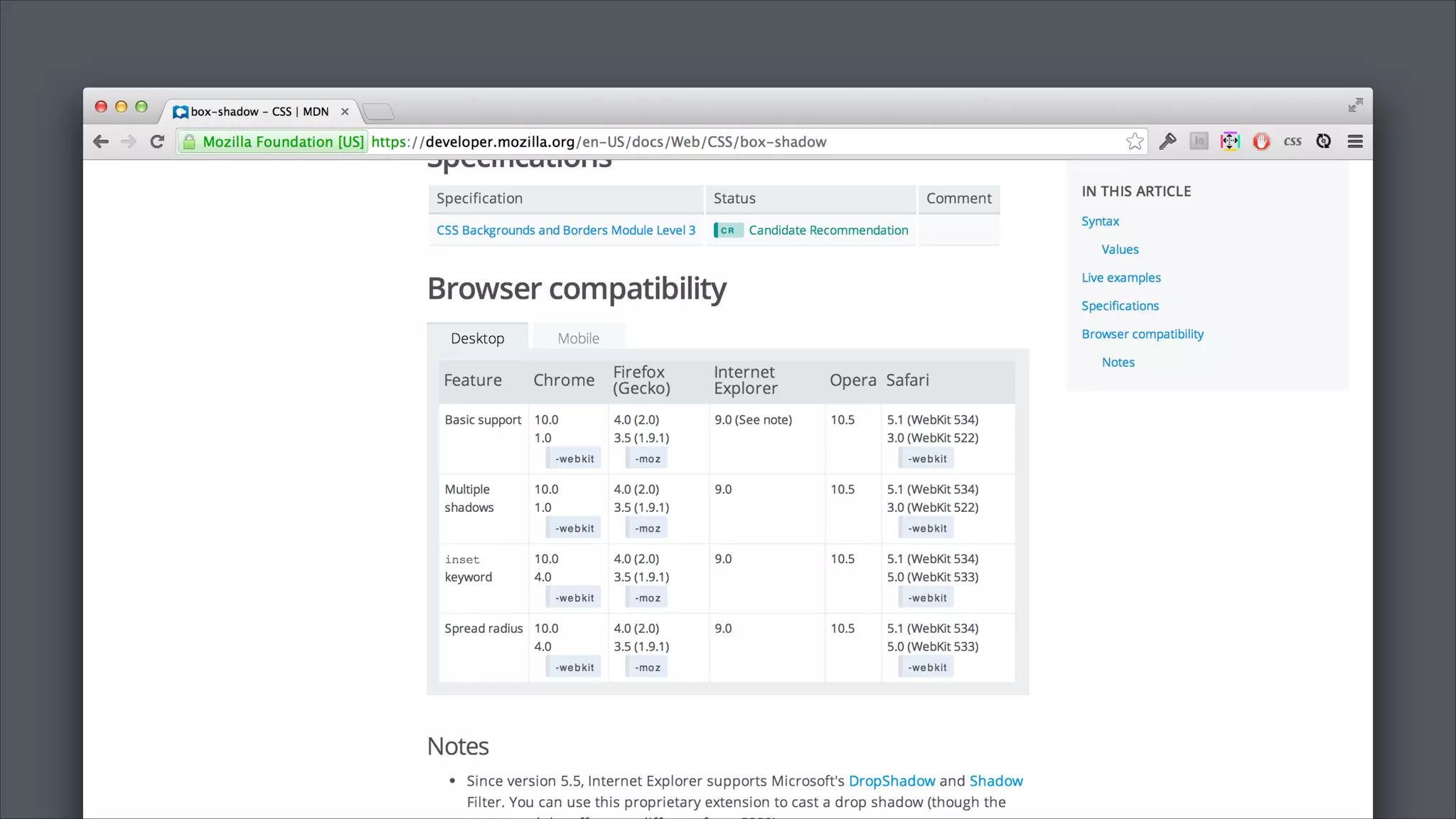Viewport: 1456px width, 819px height.
Task: Click the Candidate Recommendation link
Action: (828, 230)
